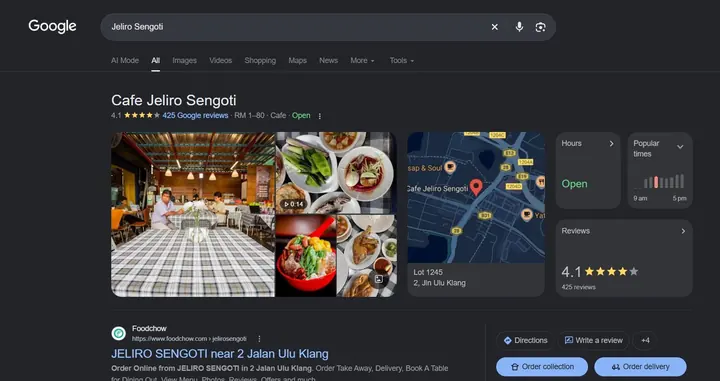Open the cafe interior photo
Screen dimensions: 720x381
tap(193, 214)
